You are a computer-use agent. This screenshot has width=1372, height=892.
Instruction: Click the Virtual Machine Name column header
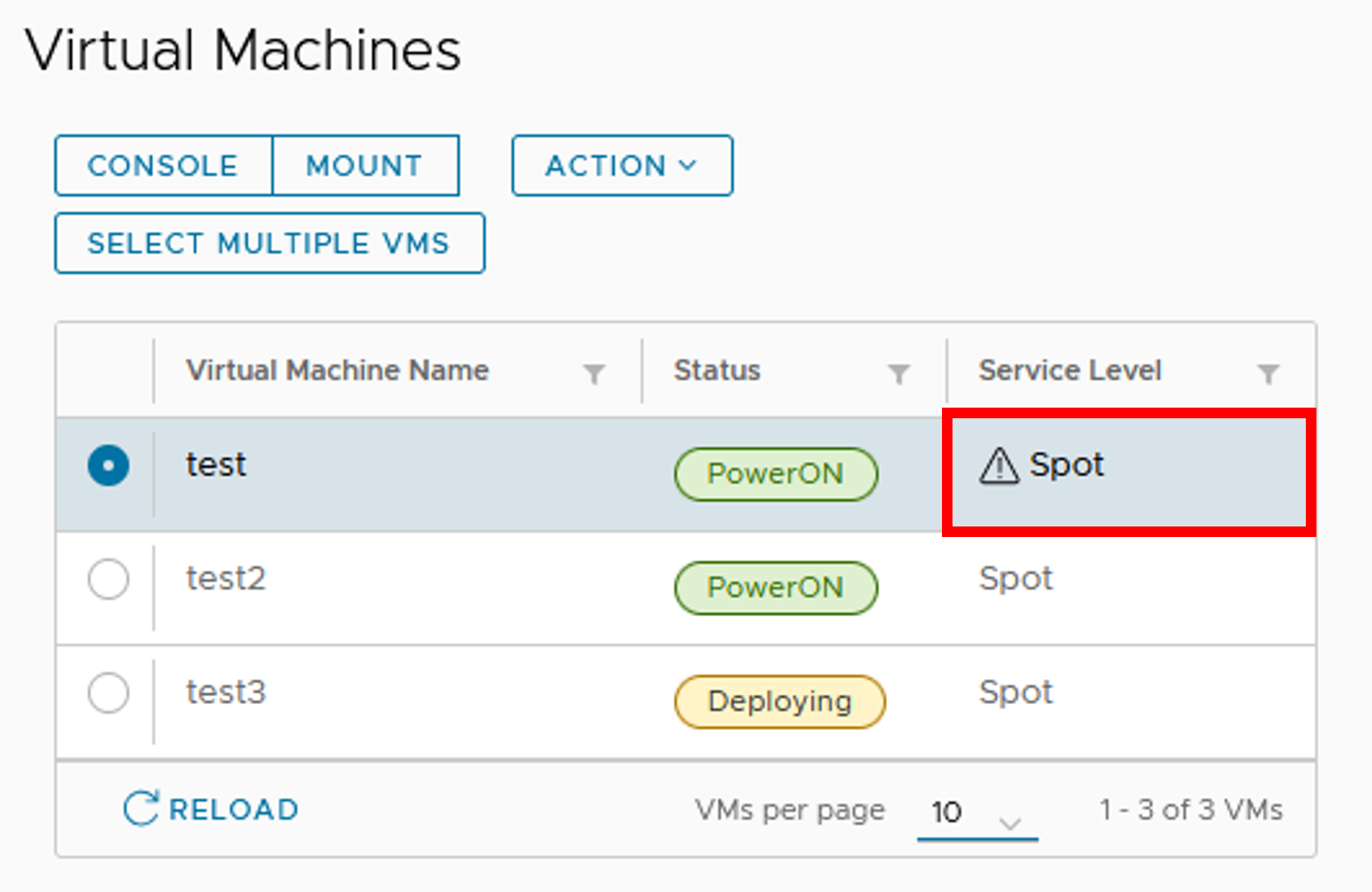pyautogui.click(x=338, y=370)
